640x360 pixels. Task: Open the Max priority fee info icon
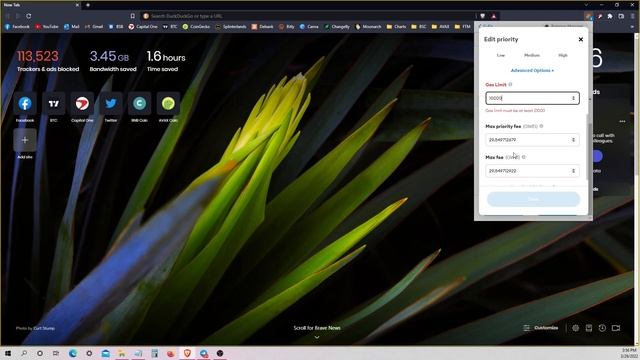tap(541, 126)
